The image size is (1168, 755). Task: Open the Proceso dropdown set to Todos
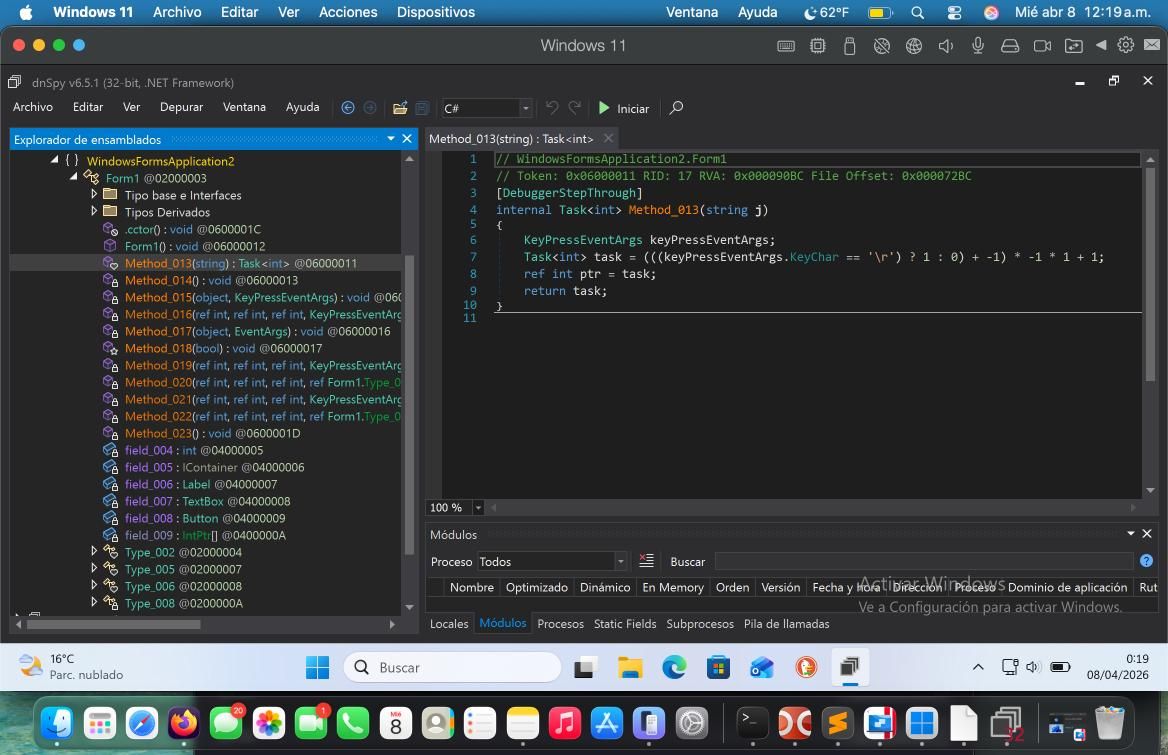pyautogui.click(x=620, y=562)
